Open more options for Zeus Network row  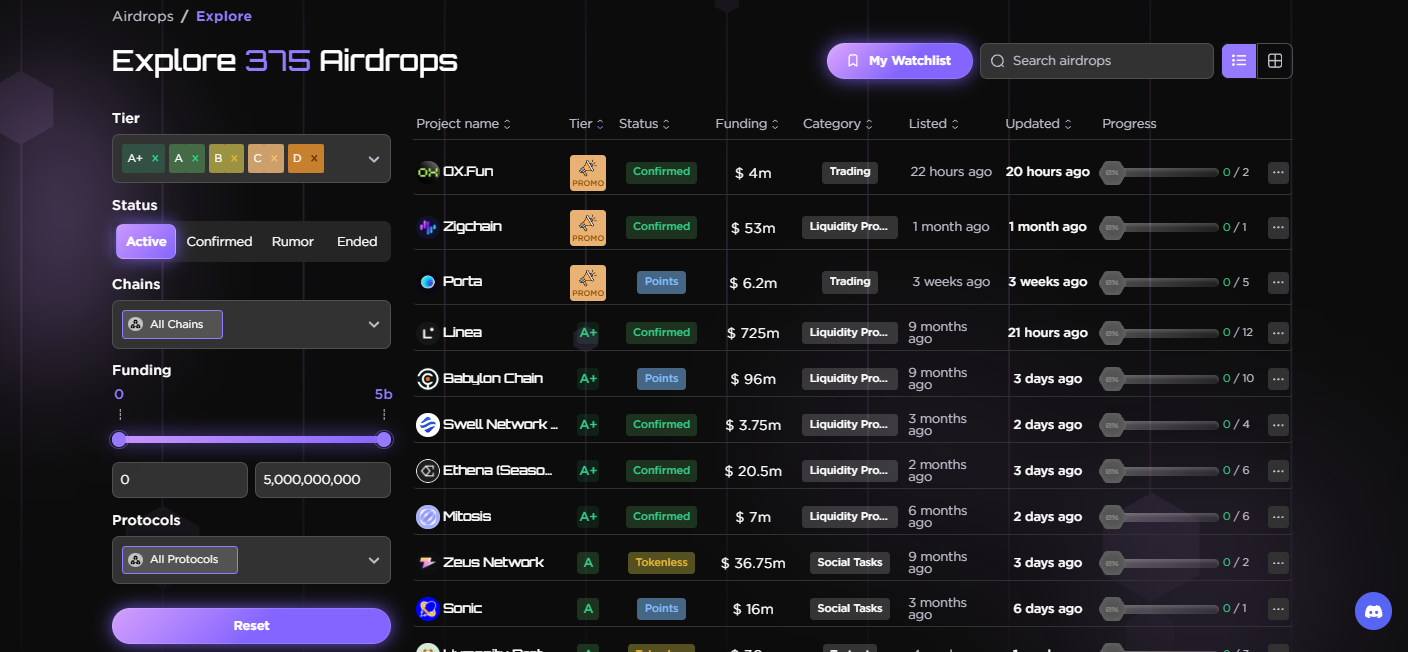point(1278,562)
